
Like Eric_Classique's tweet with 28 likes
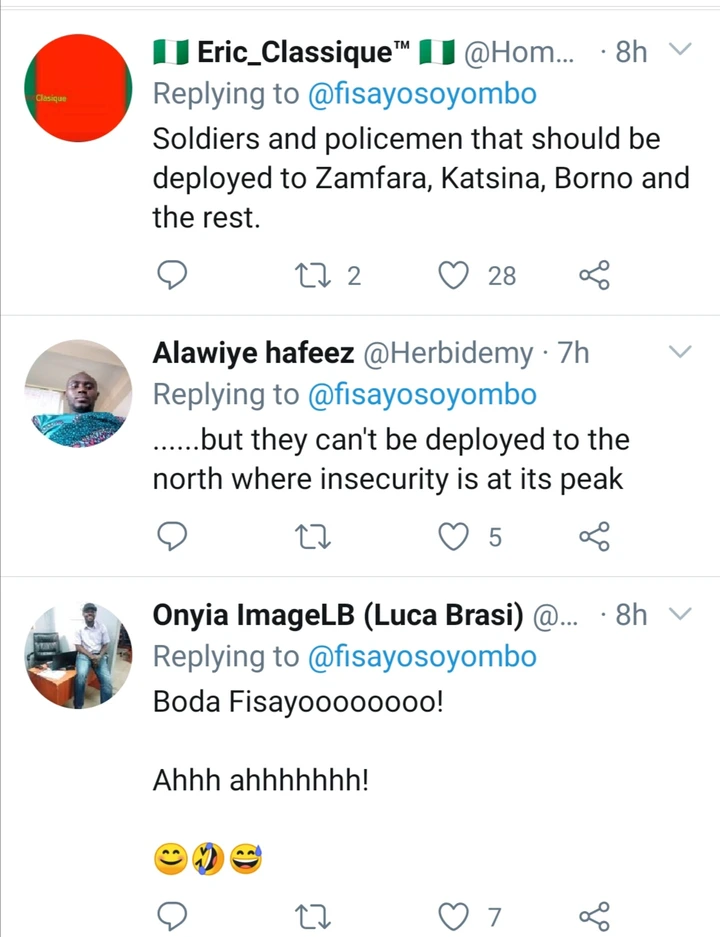[456, 275]
